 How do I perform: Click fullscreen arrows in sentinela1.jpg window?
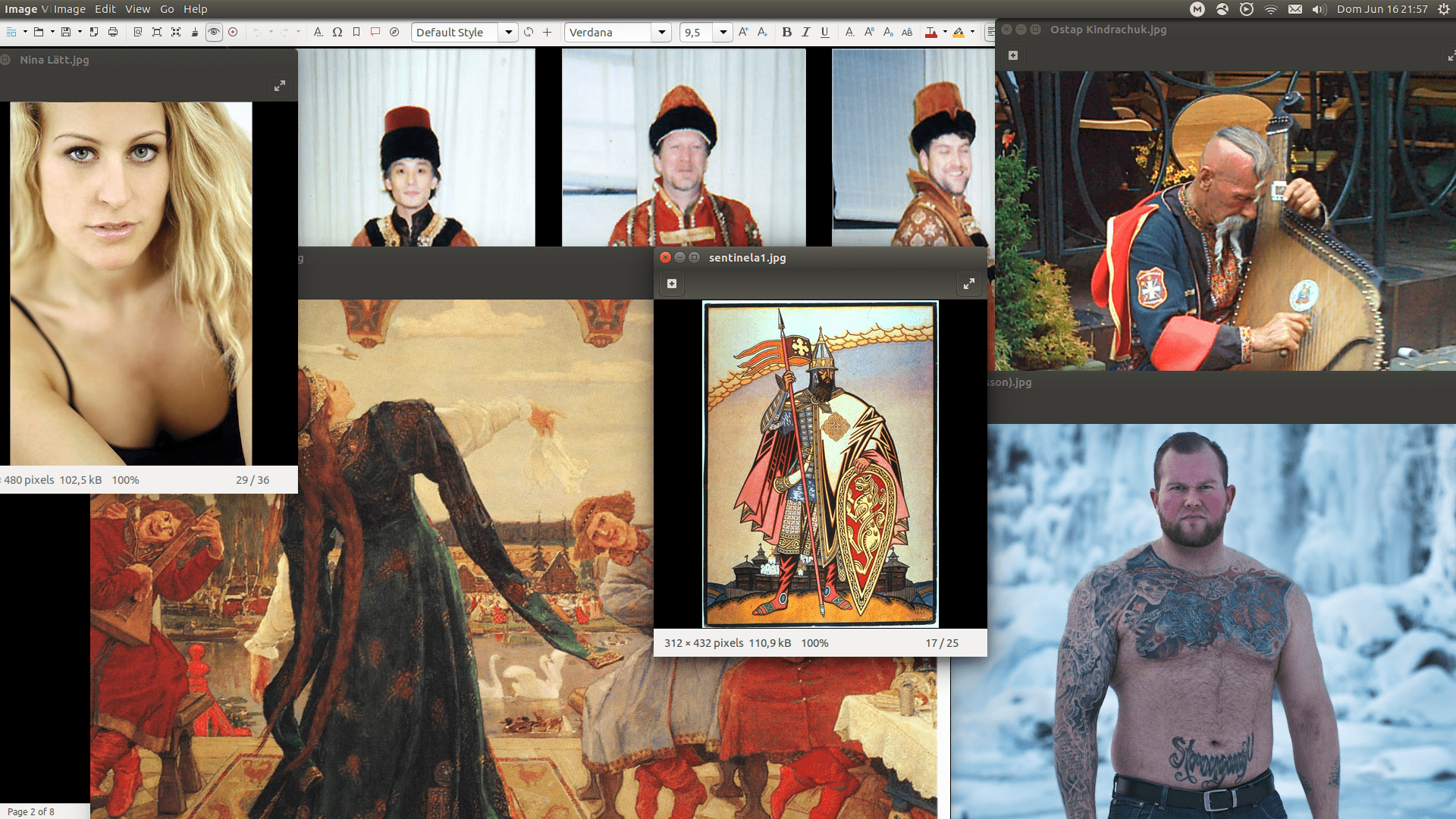(969, 284)
